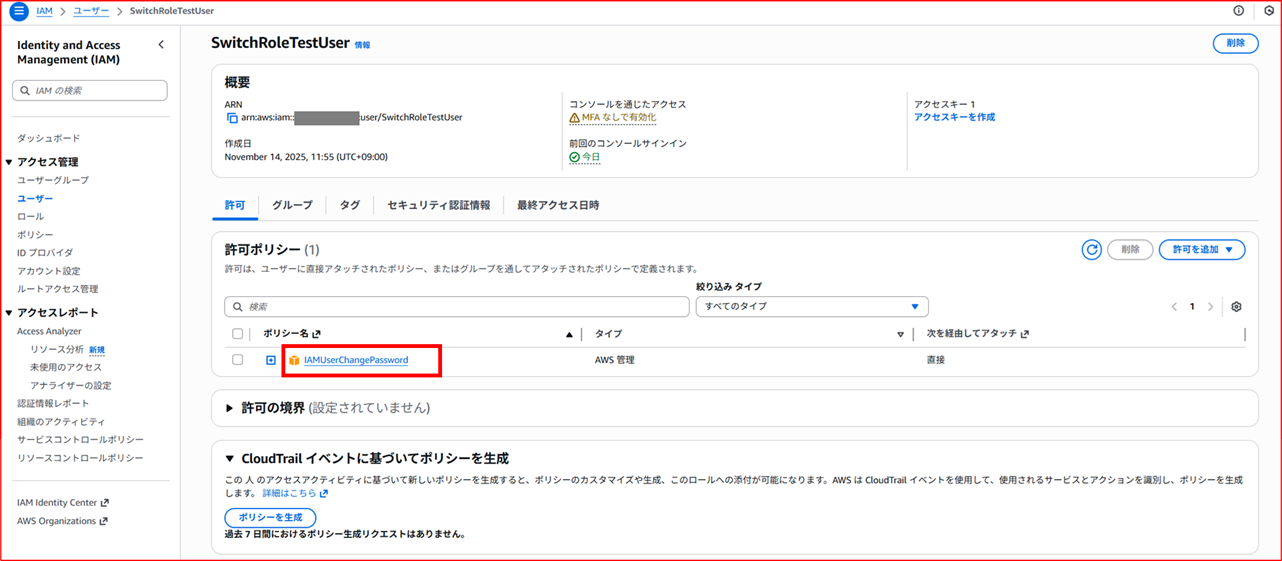Click the info circle icon at top right
Image resolution: width=1282 pixels, height=561 pixels.
point(1239,11)
